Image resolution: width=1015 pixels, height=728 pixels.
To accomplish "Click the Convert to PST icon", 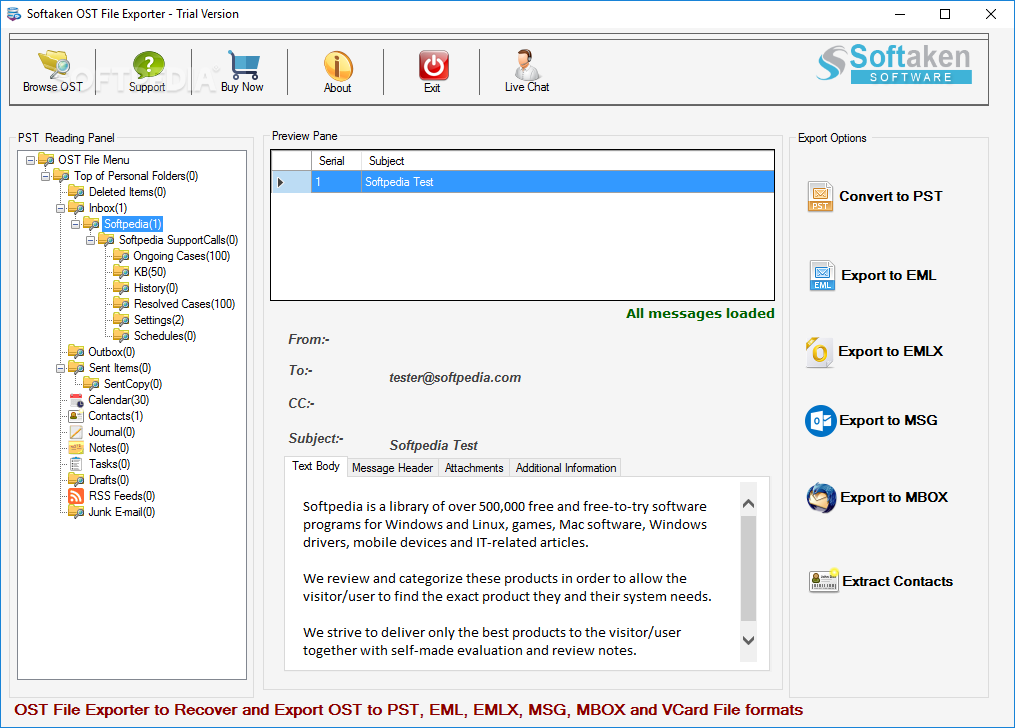I will (x=820, y=197).
